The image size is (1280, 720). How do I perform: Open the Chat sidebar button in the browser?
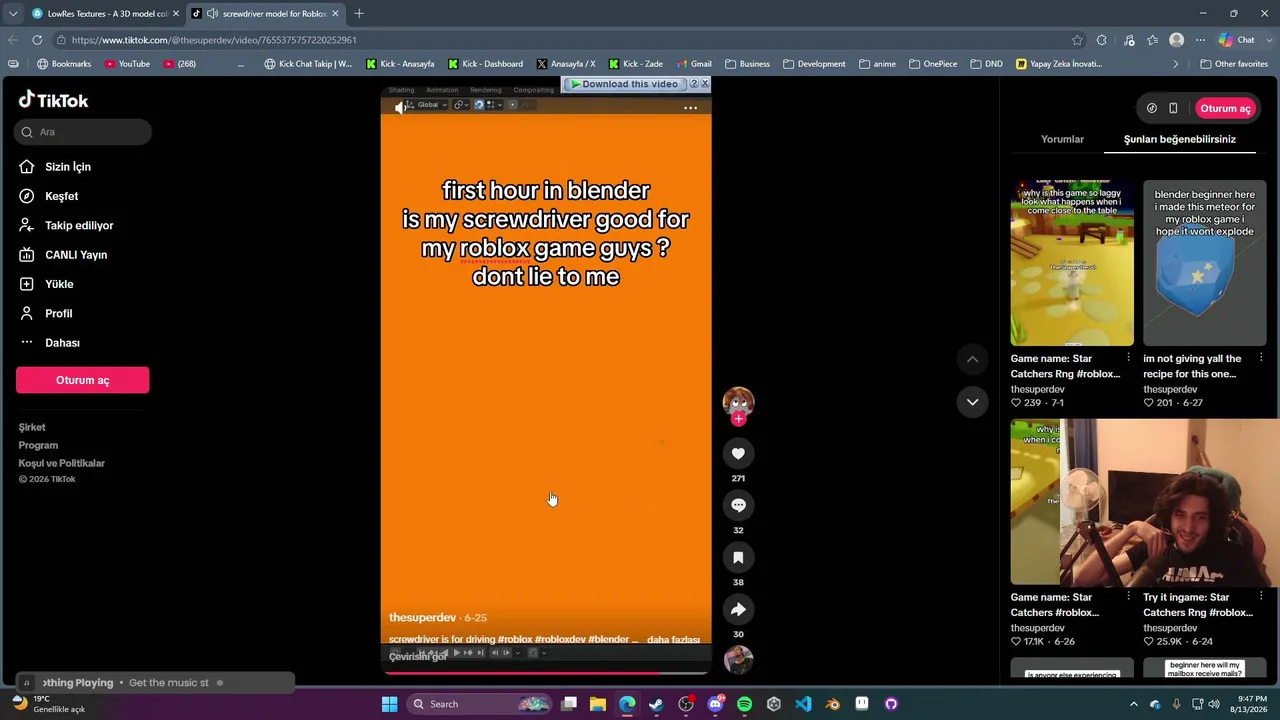1236,40
